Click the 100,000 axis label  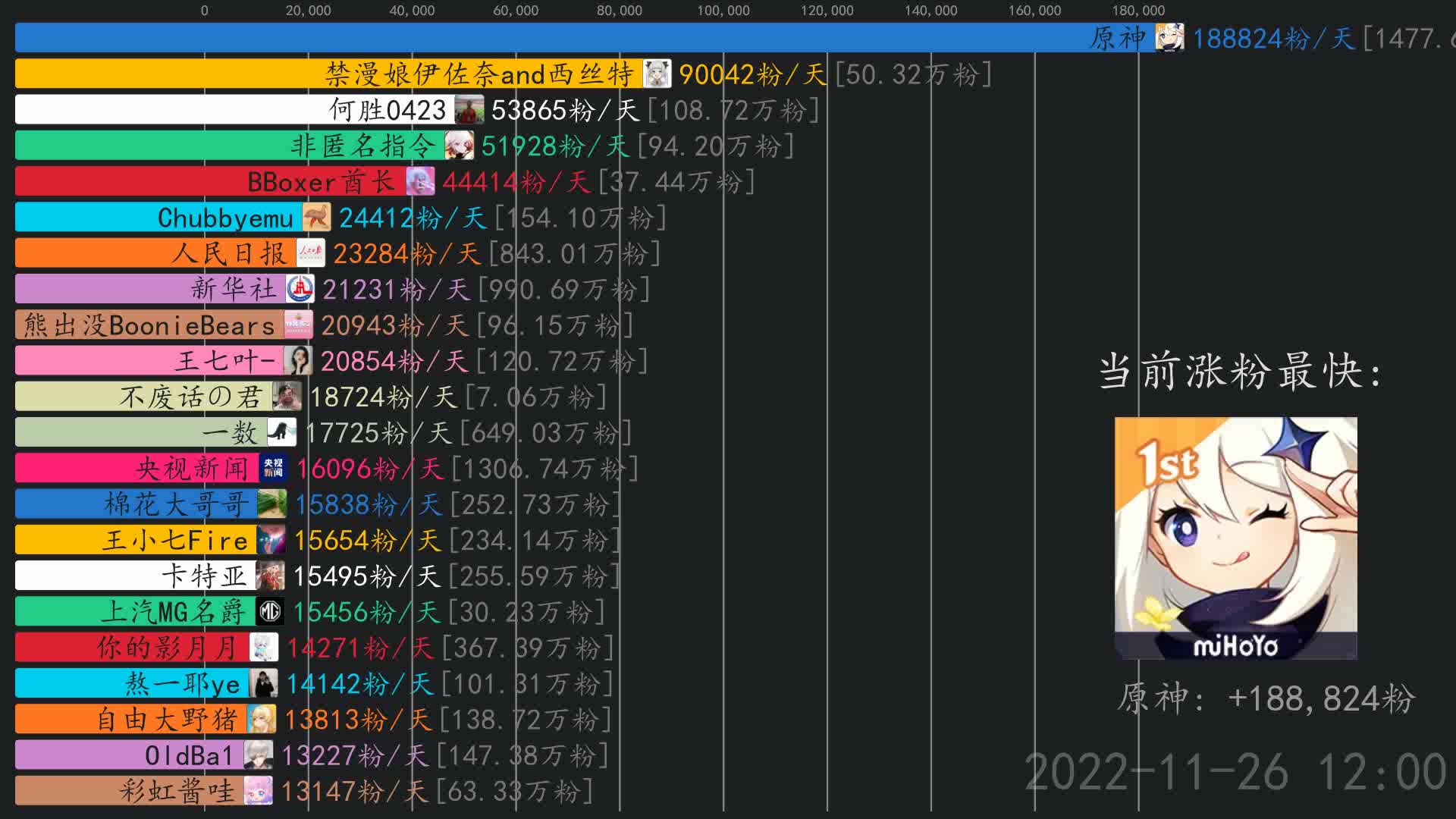(x=723, y=11)
